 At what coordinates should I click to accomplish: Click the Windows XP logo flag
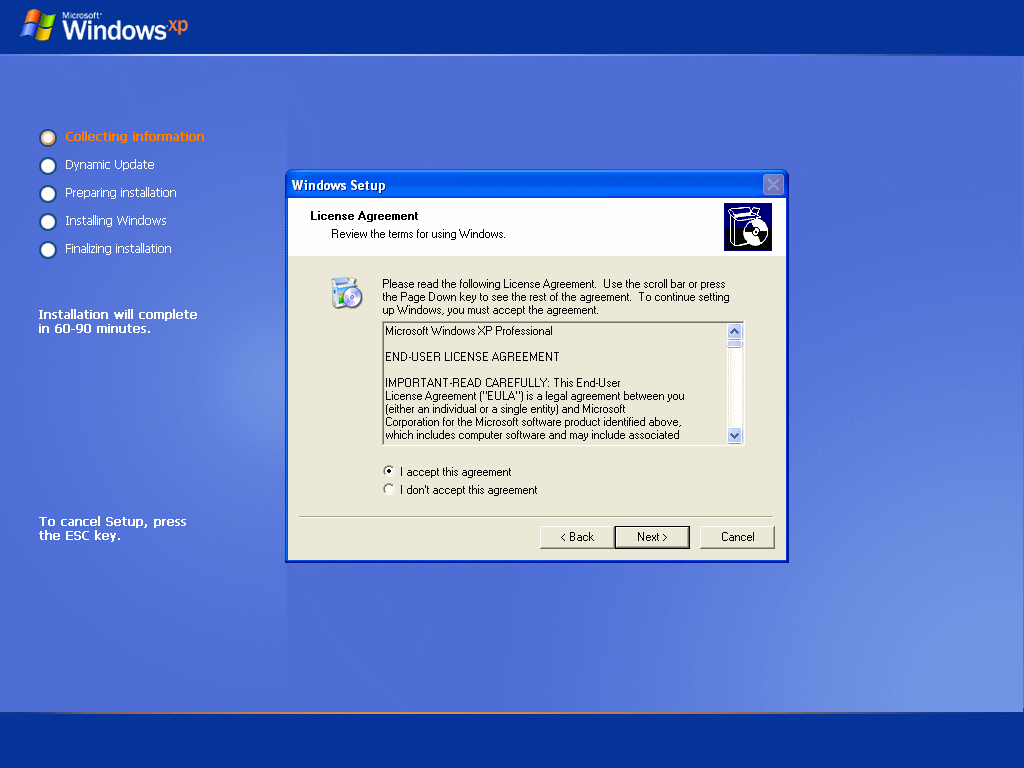pos(38,25)
